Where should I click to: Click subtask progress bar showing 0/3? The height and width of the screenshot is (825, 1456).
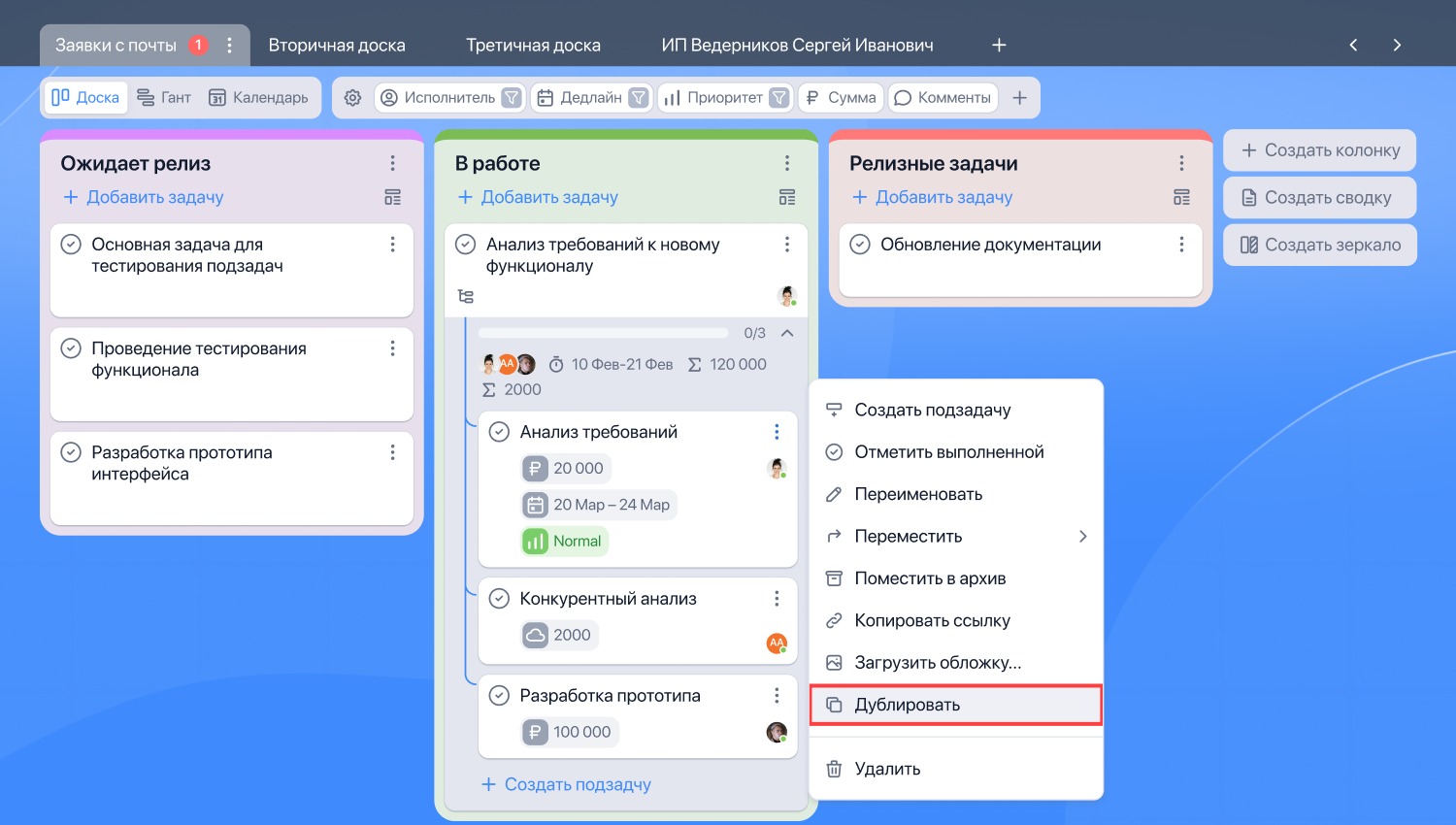click(604, 333)
